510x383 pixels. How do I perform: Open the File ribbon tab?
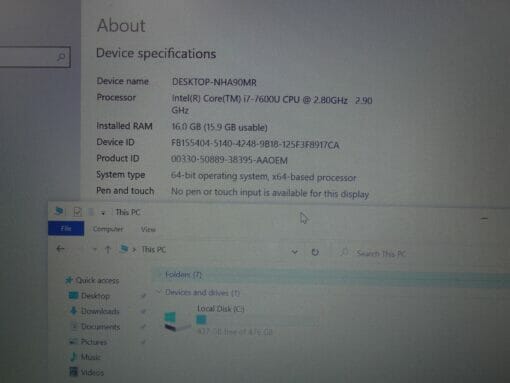click(x=66, y=229)
